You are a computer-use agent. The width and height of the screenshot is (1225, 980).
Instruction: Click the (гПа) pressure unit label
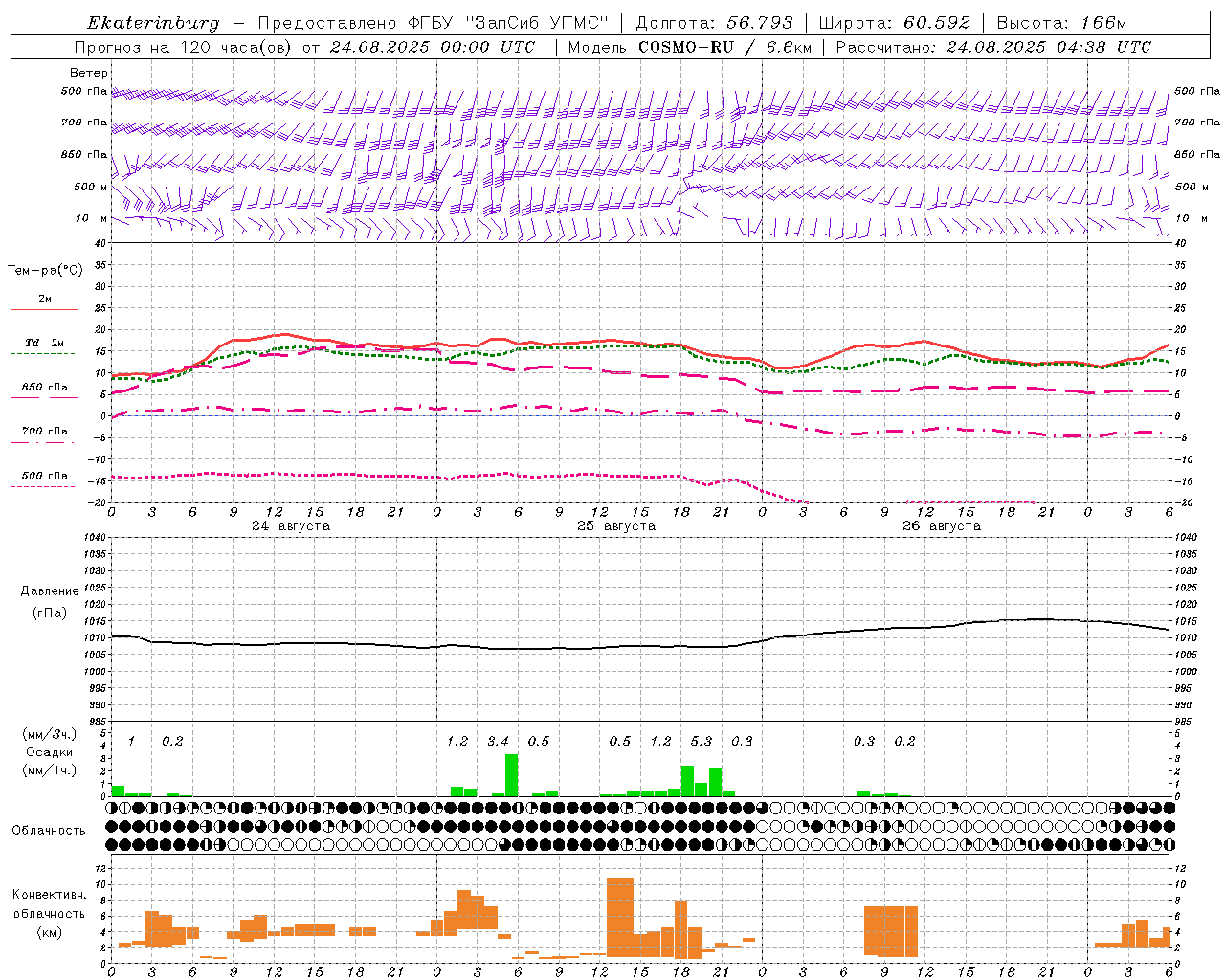tap(49, 612)
